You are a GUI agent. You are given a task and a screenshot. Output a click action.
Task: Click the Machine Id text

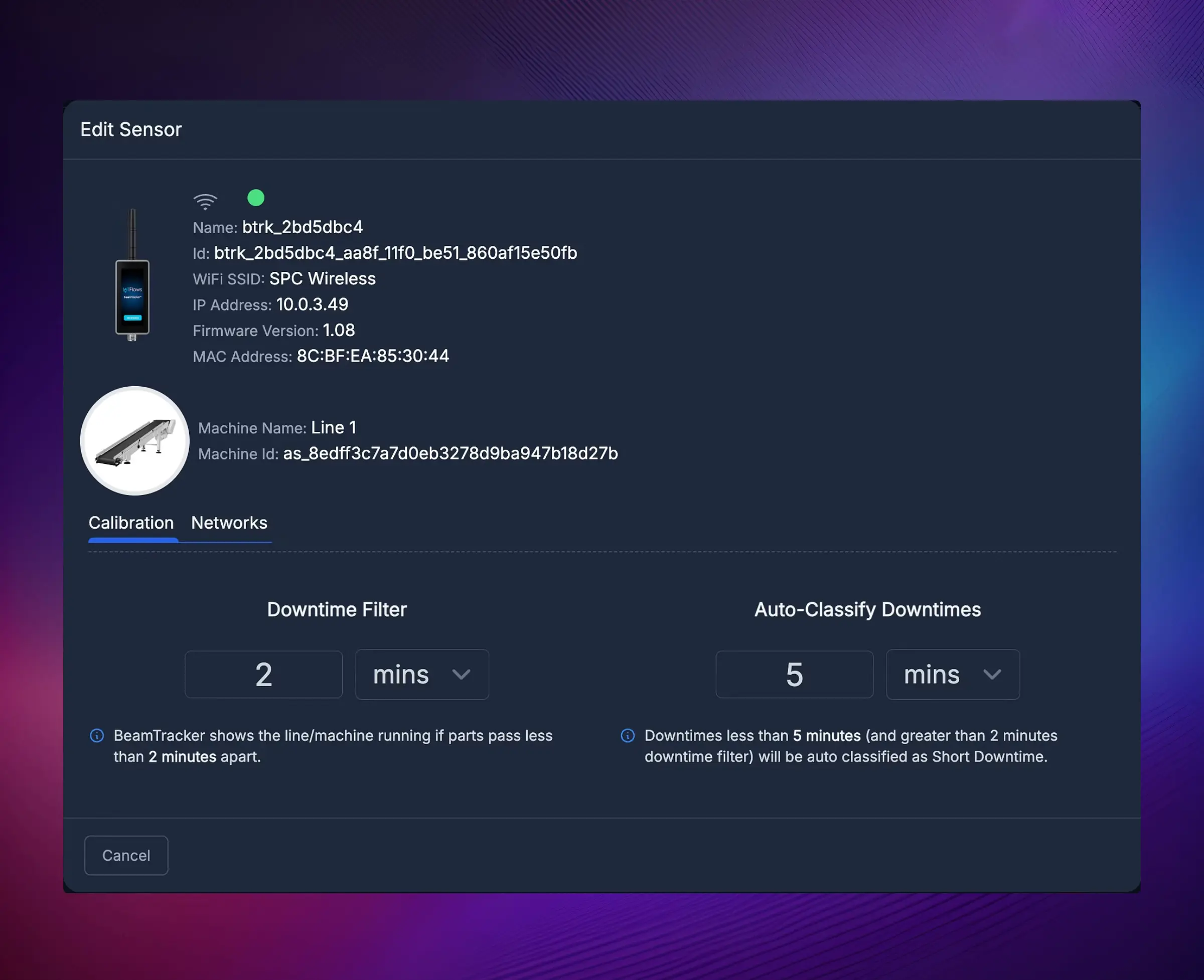pos(450,453)
